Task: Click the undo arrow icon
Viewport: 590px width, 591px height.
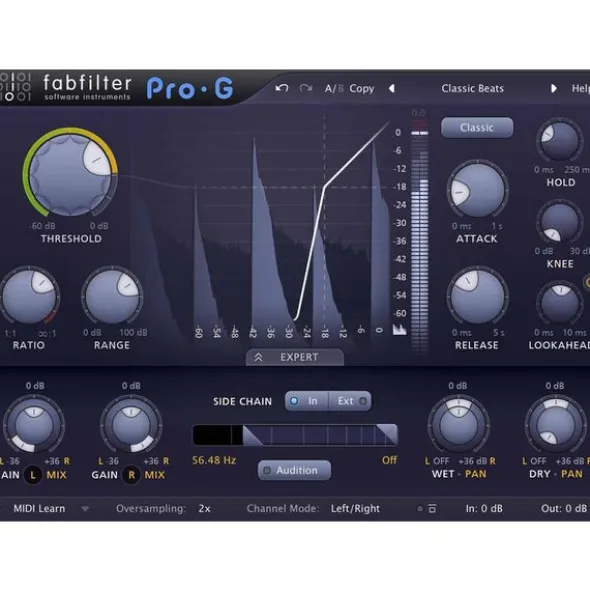Action: 282,89
